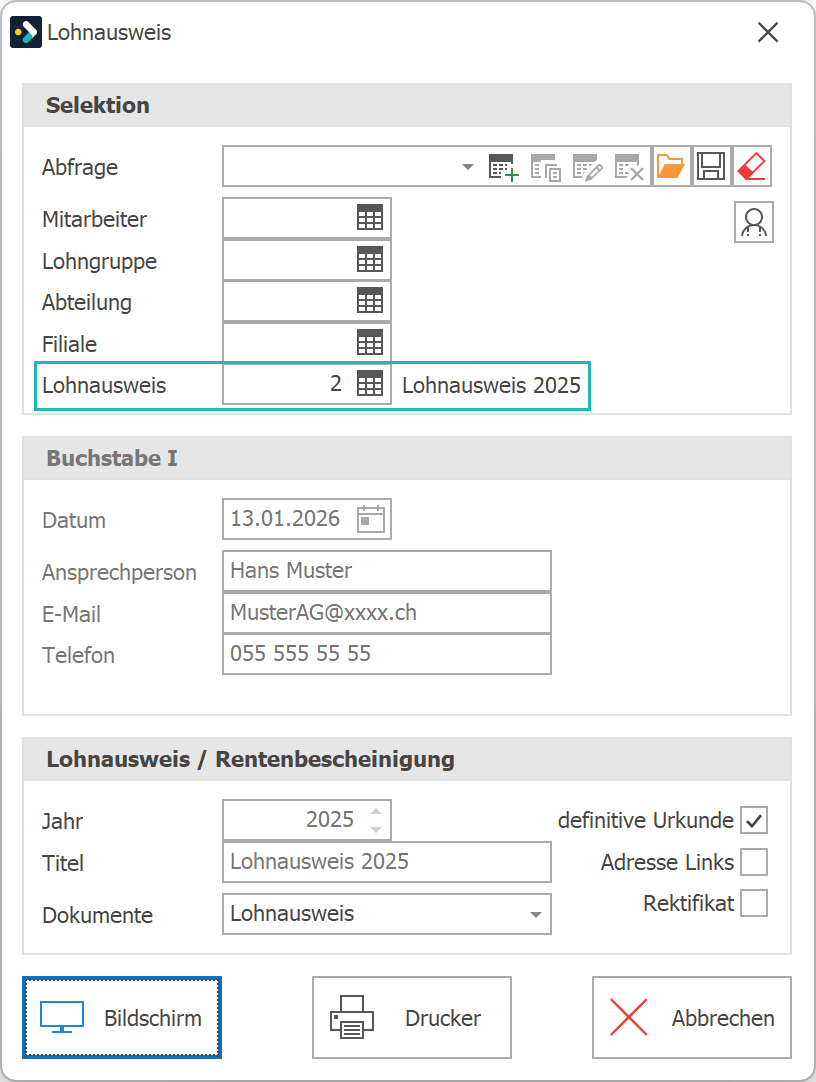Click the Telefon field 055 555 55 55
816x1082 pixels.
(387, 654)
